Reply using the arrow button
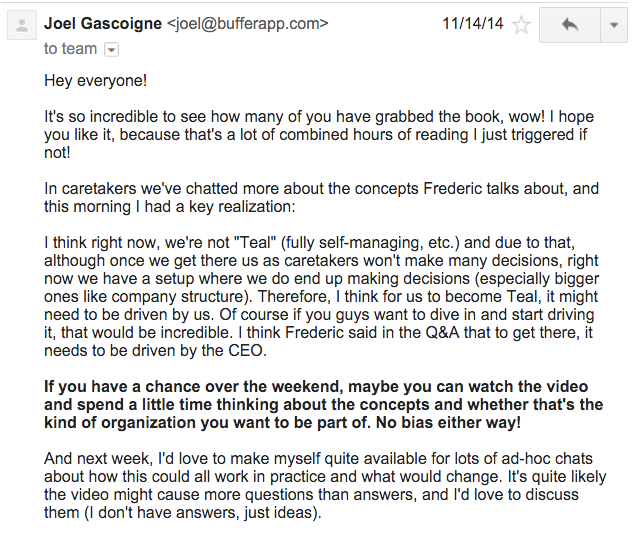This screenshot has height=535, width=633. pos(570,25)
